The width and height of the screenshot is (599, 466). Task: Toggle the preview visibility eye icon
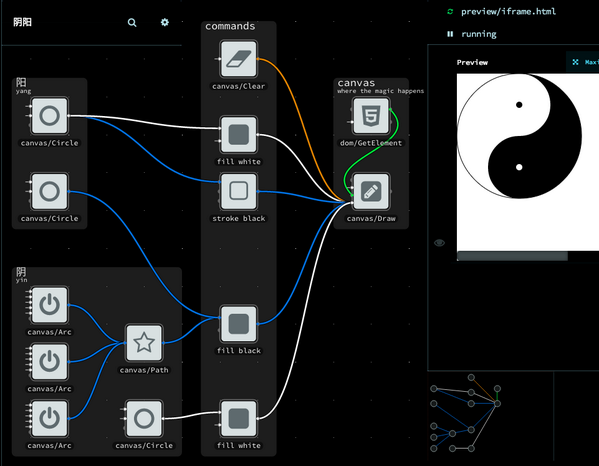(x=439, y=243)
